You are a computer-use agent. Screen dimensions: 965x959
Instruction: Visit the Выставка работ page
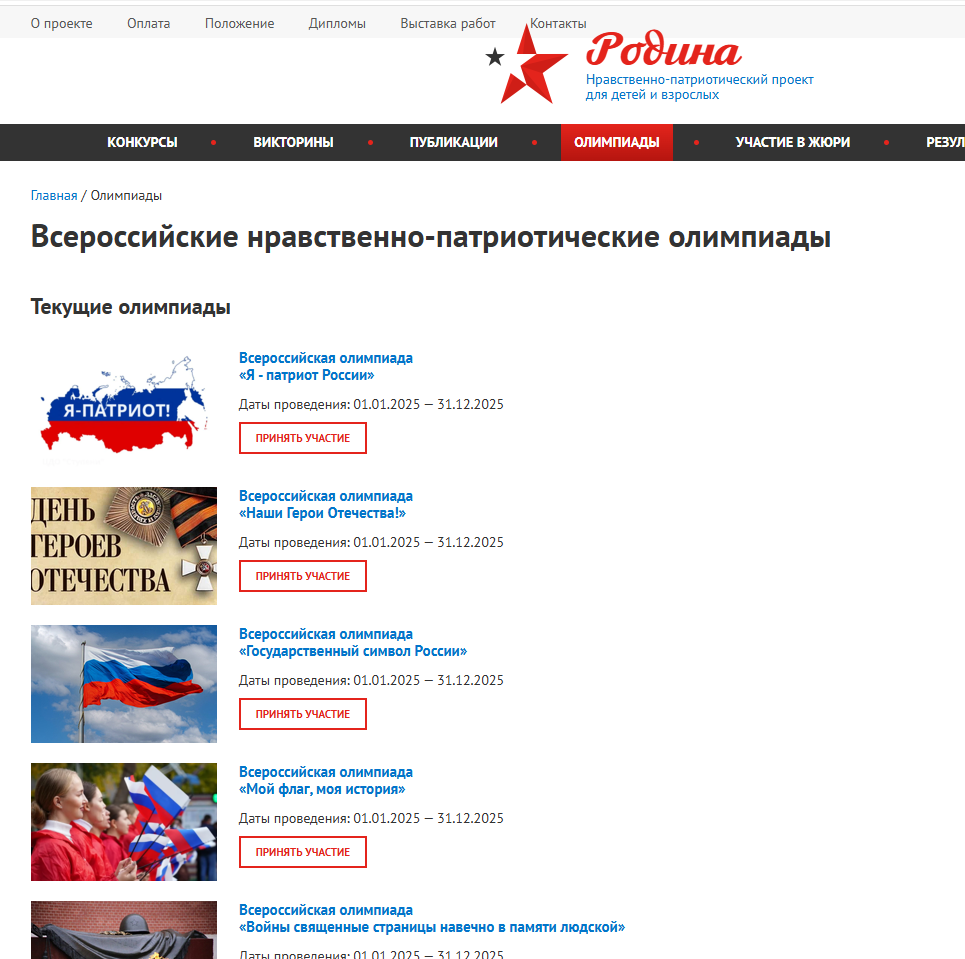(x=447, y=23)
